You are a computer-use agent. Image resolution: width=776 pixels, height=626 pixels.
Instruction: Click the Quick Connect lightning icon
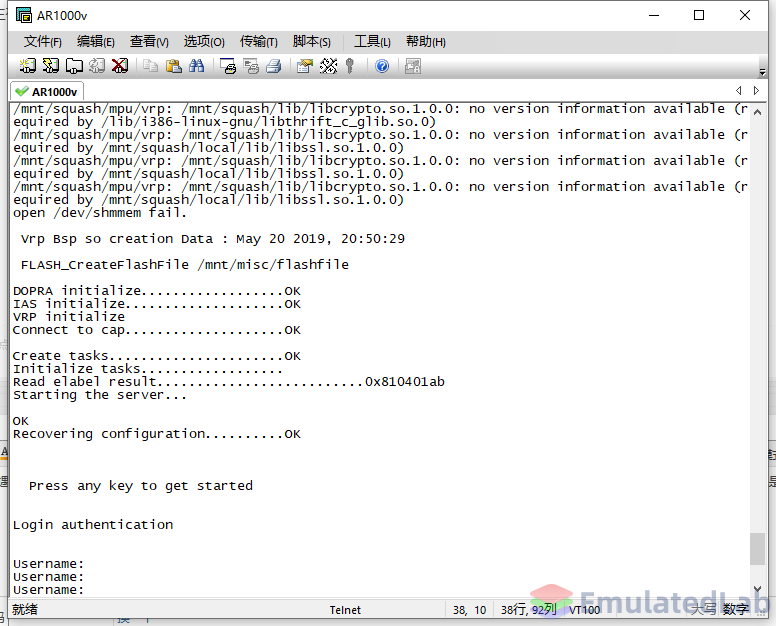click(50, 66)
